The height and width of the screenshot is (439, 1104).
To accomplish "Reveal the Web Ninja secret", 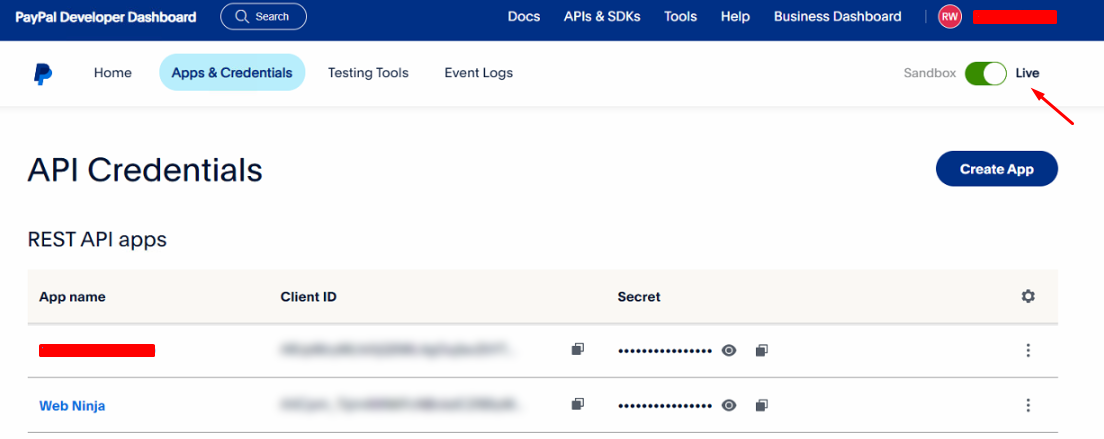I will pos(730,405).
